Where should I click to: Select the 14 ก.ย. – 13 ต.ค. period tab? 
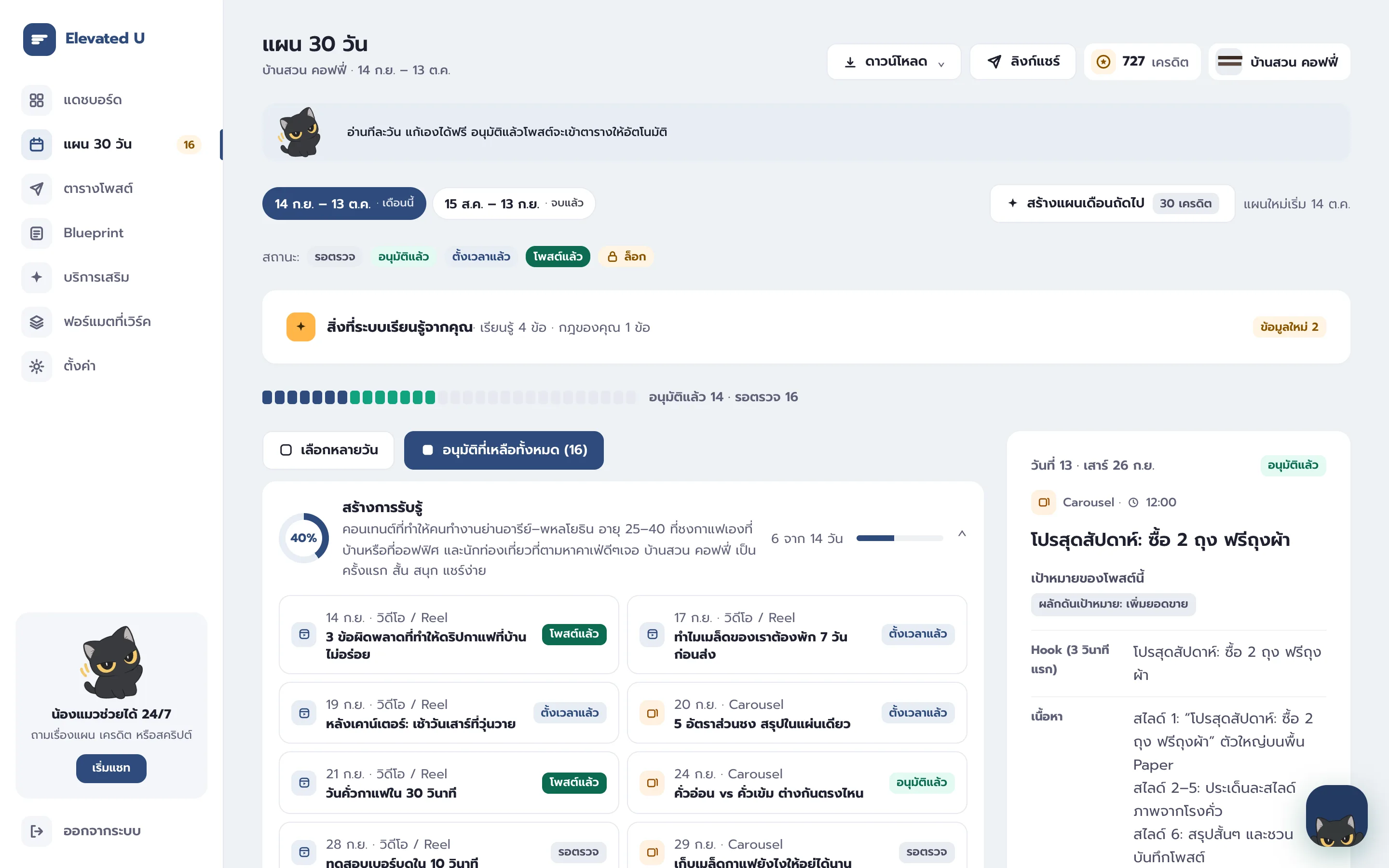pos(344,203)
